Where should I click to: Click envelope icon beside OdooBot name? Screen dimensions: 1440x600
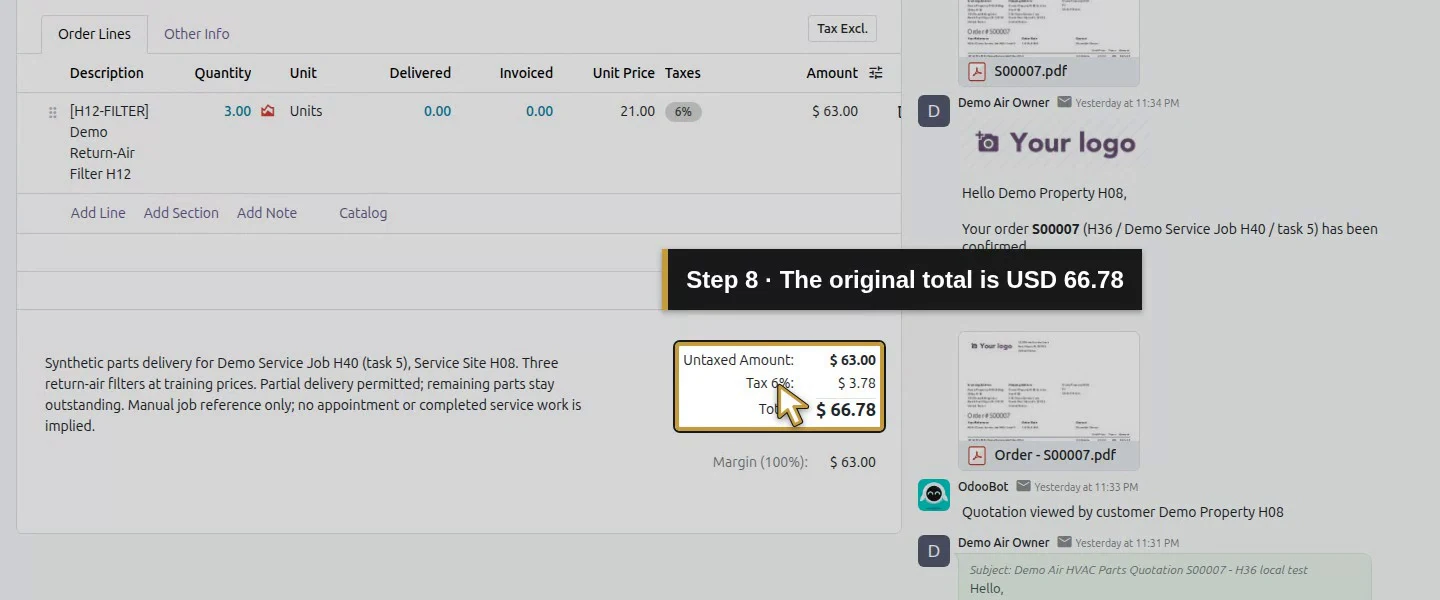tap(1023, 486)
